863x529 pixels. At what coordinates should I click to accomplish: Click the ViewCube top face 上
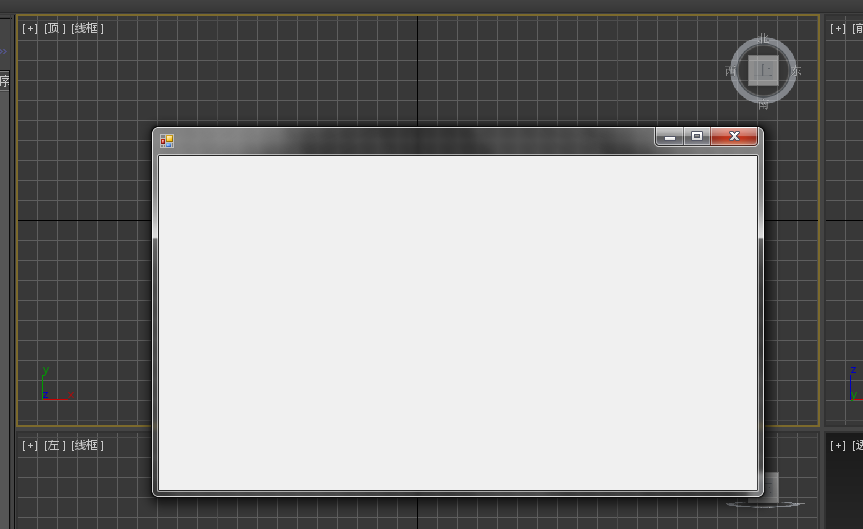[x=763, y=70]
